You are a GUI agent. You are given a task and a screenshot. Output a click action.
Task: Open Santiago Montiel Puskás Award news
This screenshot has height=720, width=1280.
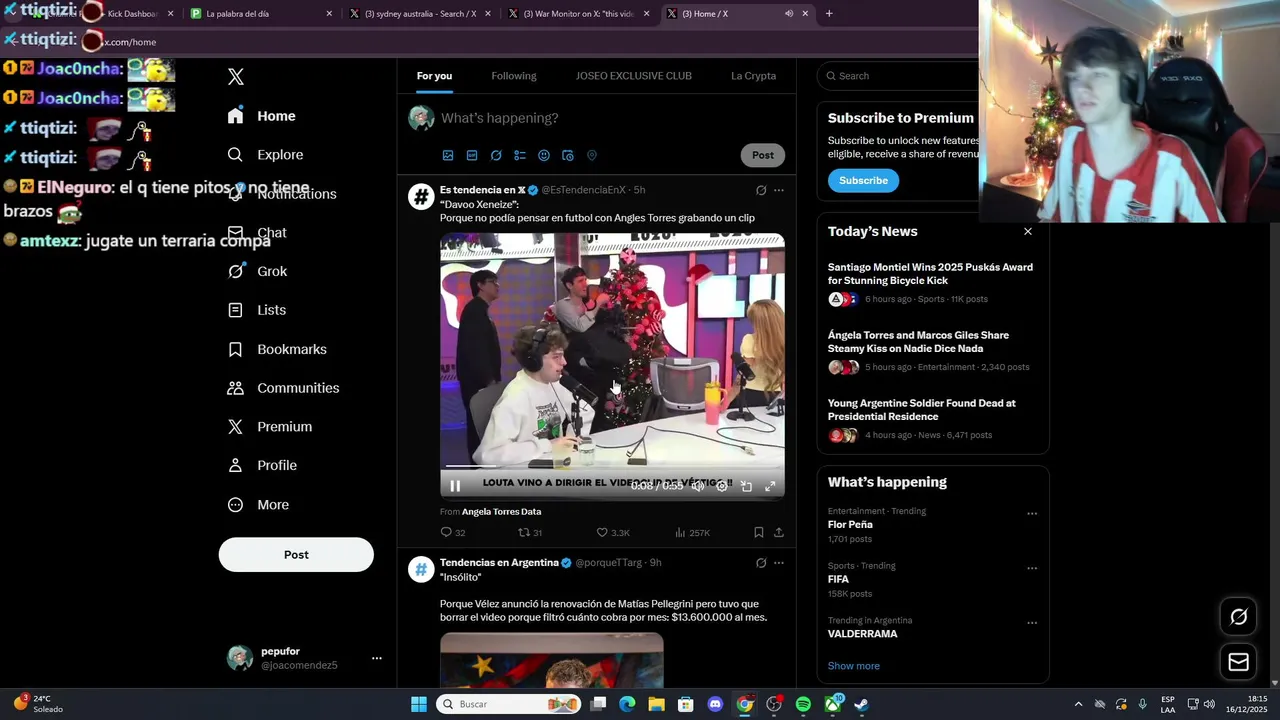(930, 274)
